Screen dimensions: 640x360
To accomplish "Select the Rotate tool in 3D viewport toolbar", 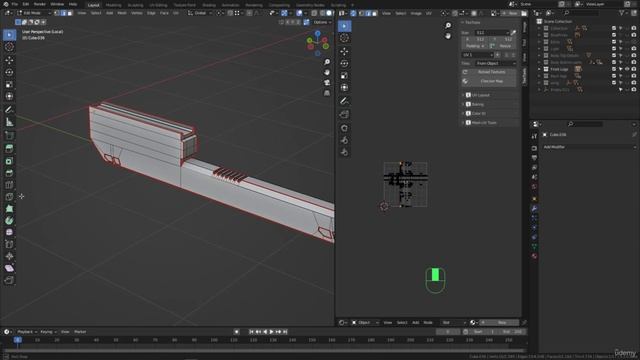I will tap(9, 72).
